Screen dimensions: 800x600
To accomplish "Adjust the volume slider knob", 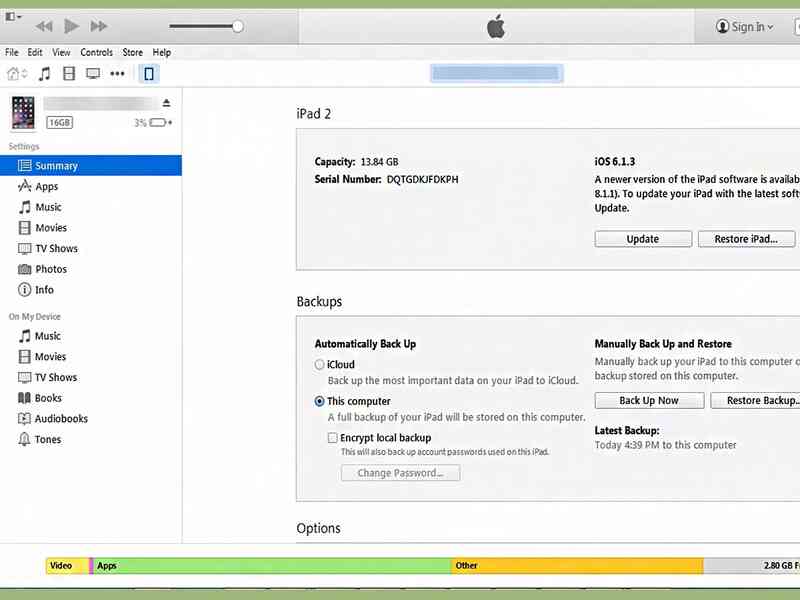I will point(238,27).
